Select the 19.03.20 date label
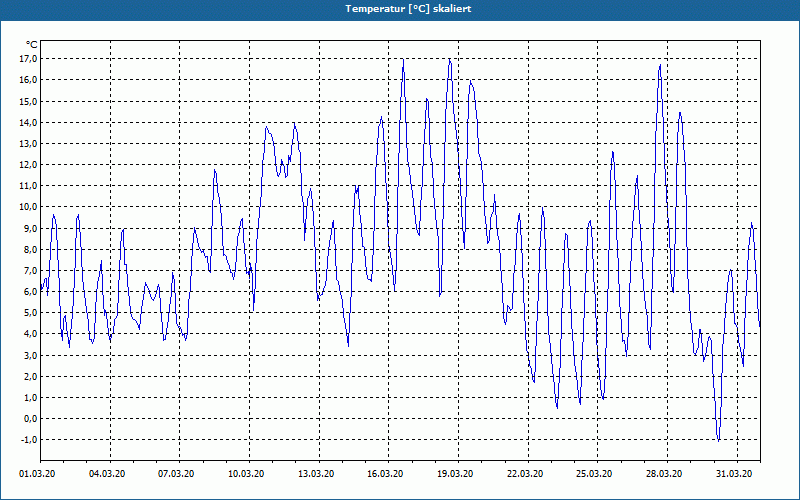Screen dimensions: 800x500 [x=456, y=474]
